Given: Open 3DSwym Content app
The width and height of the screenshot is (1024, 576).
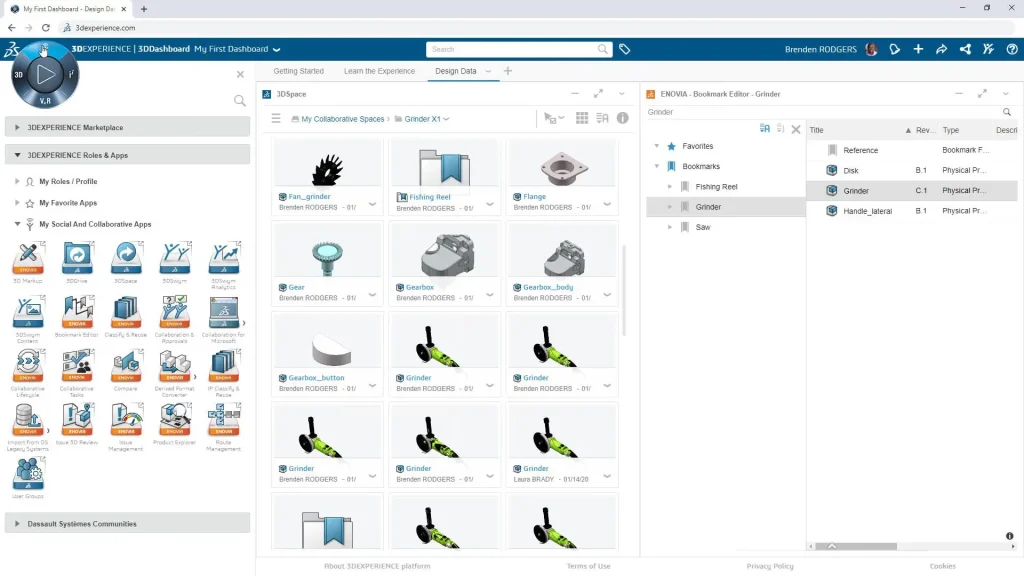Looking at the screenshot, I should (28, 312).
